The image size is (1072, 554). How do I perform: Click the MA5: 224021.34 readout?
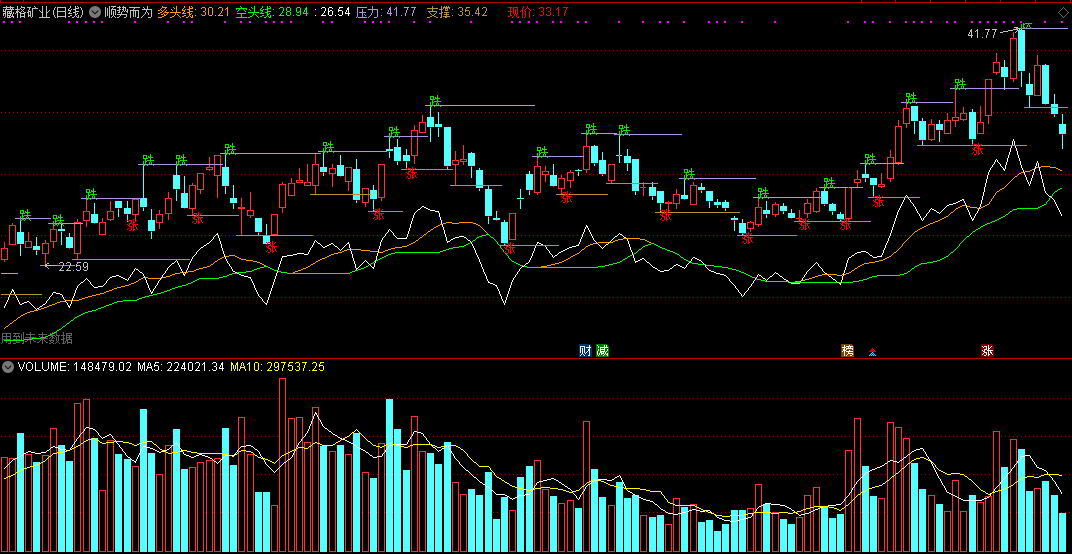pos(180,367)
